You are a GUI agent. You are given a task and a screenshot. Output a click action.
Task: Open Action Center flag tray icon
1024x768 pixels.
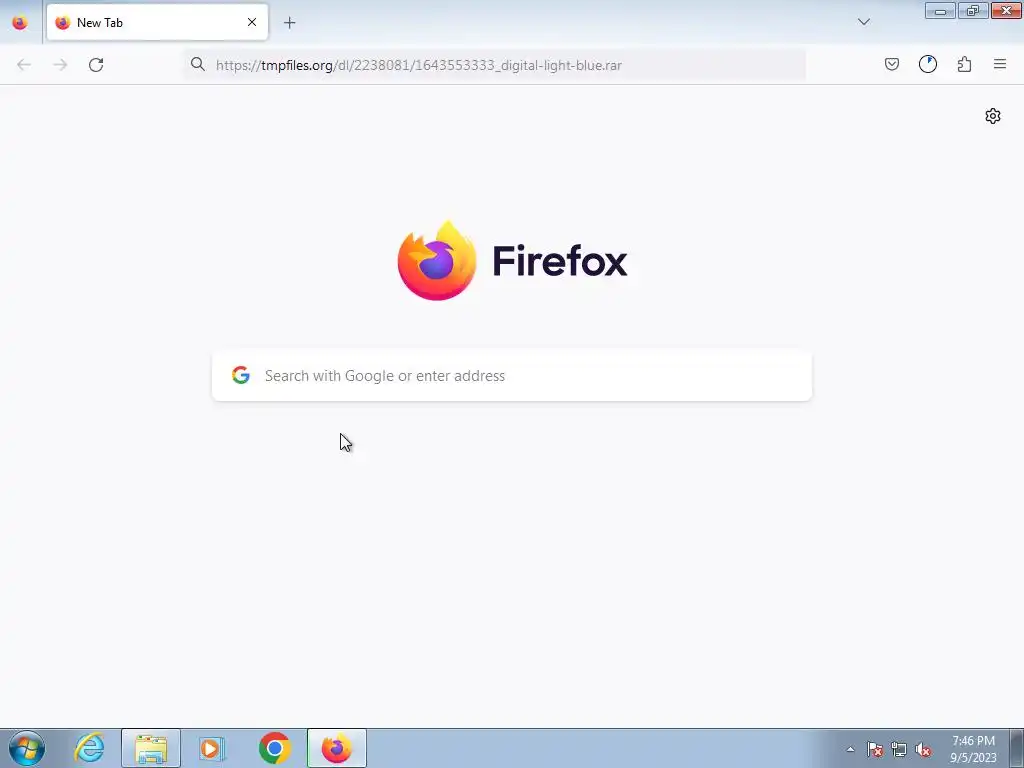[874, 749]
